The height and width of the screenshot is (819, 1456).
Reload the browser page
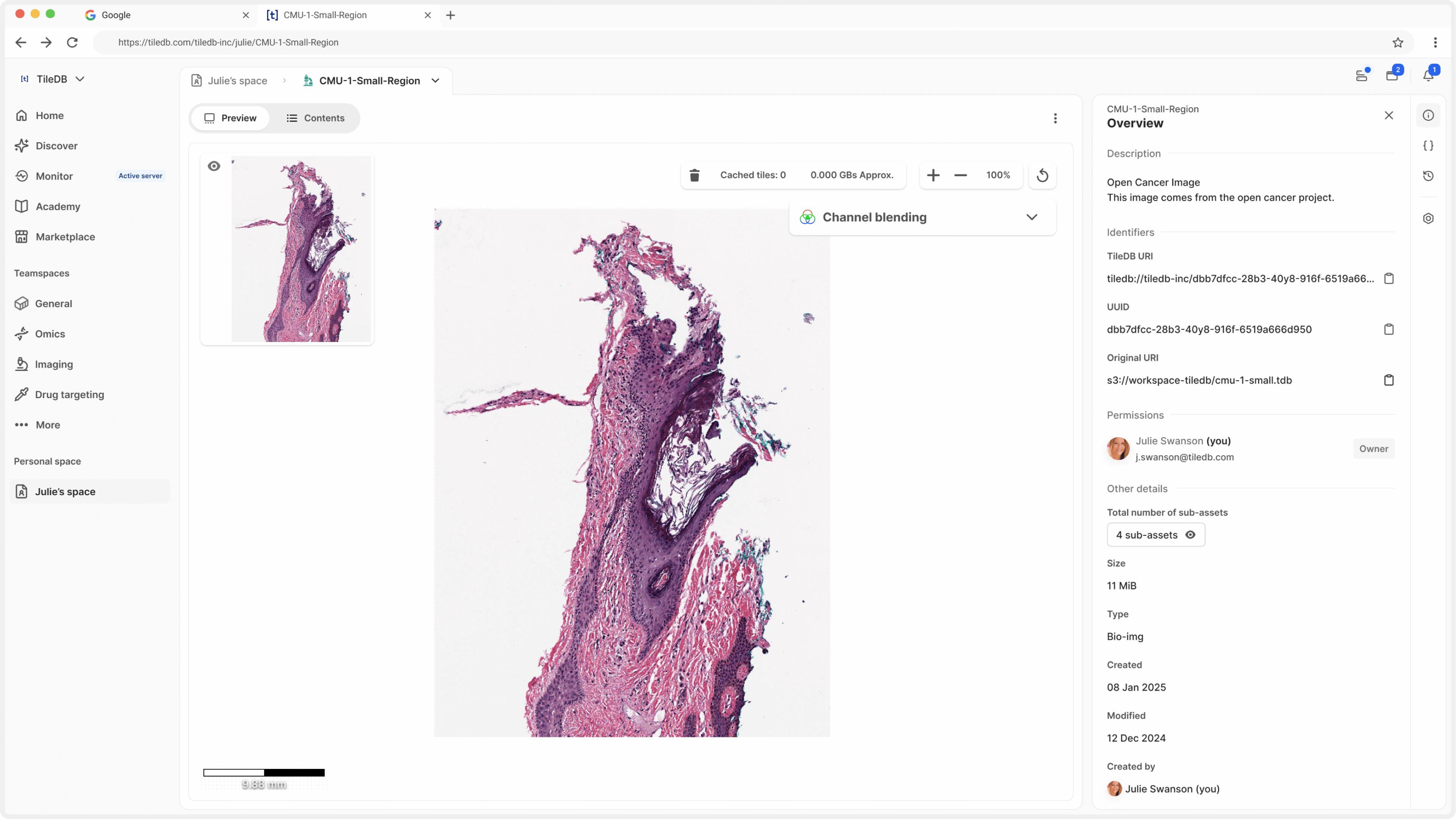(72, 42)
